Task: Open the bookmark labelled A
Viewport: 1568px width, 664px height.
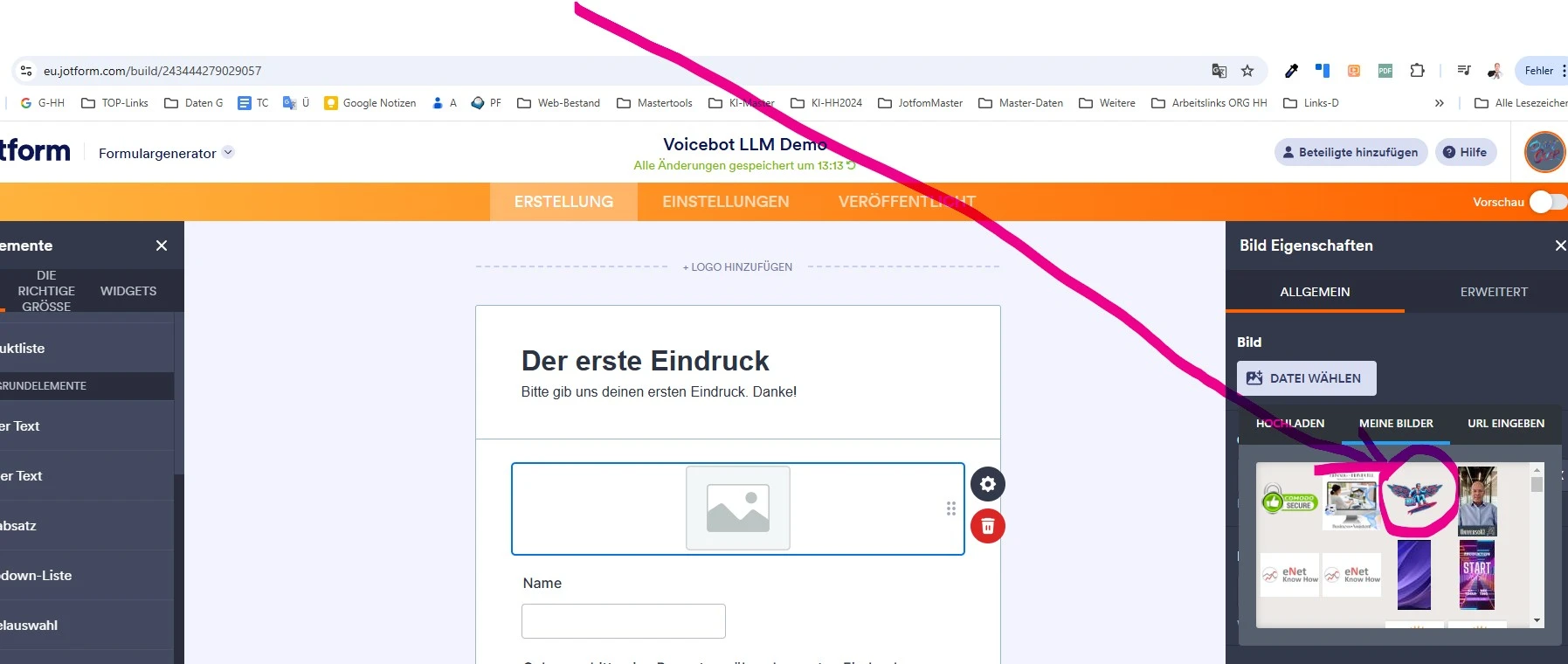Action: coord(444,103)
